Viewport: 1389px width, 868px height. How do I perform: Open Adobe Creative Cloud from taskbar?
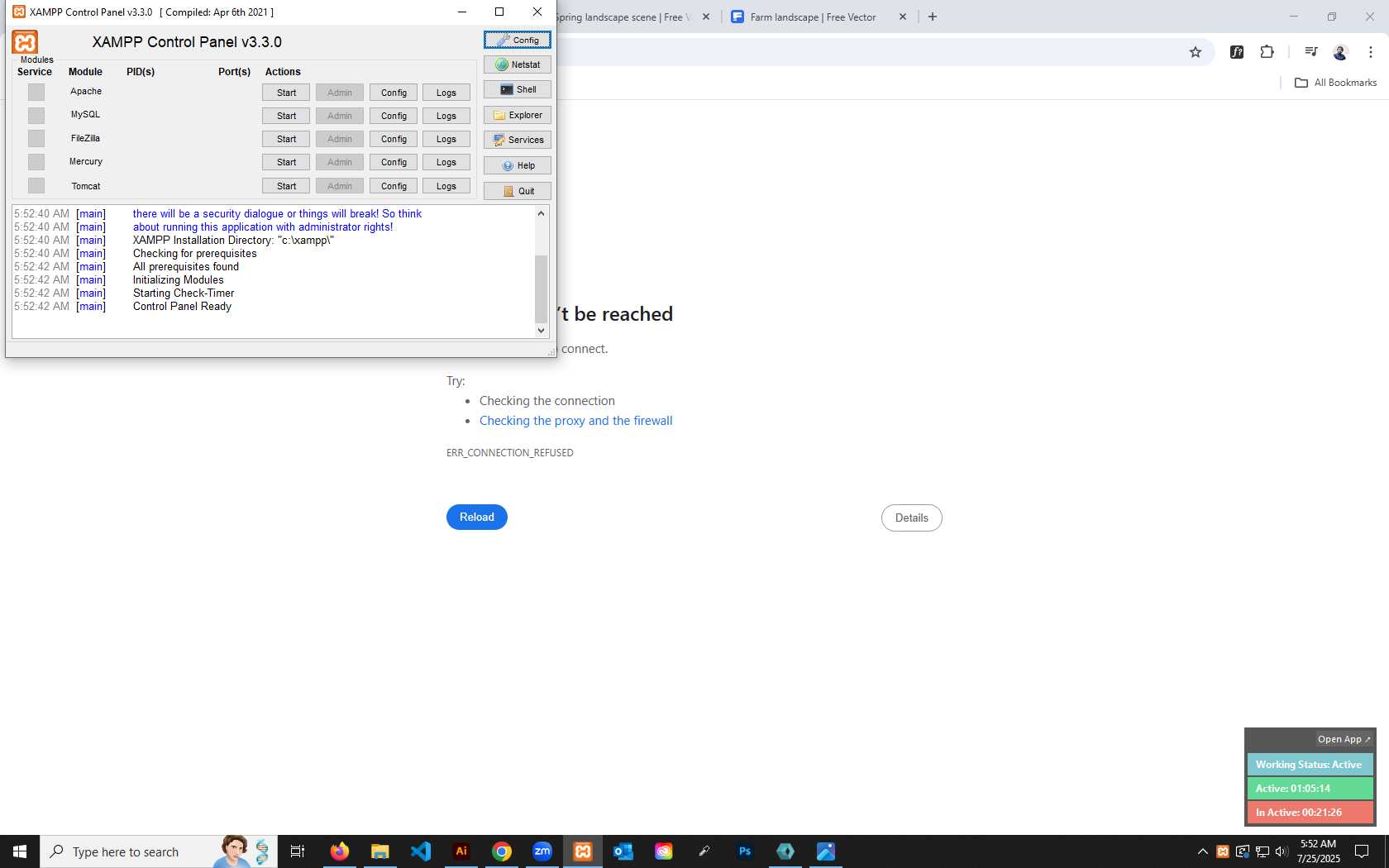(x=664, y=851)
